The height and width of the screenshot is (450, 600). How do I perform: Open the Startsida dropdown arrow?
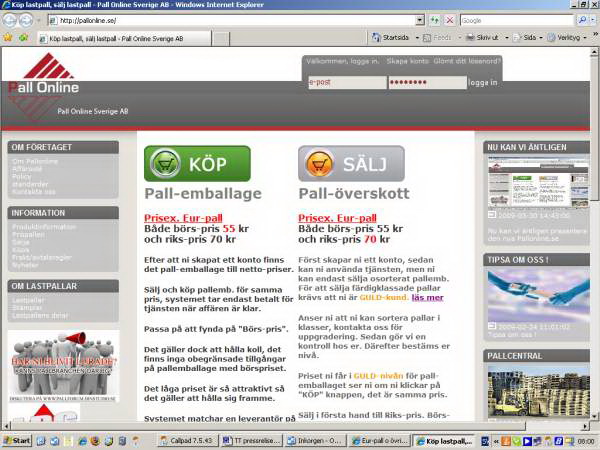417,38
